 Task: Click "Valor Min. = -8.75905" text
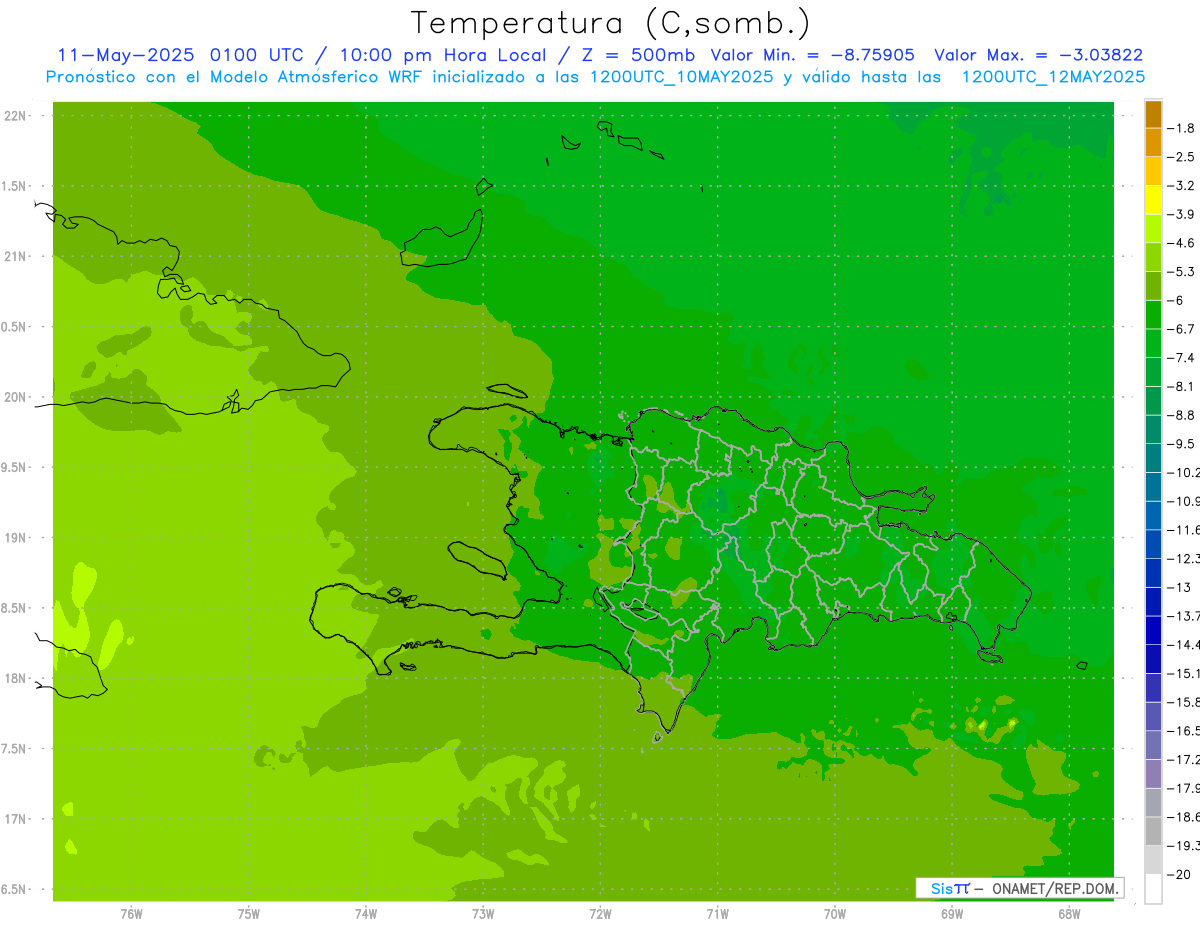click(x=812, y=55)
